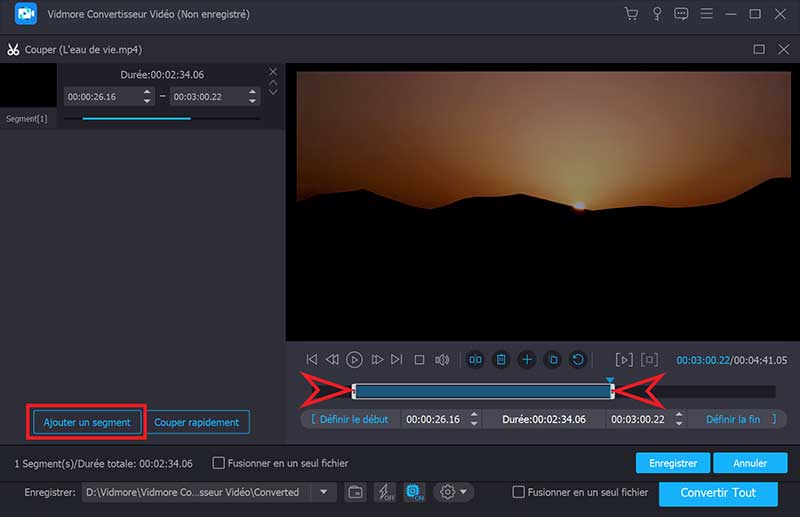Click 'Définir le début' link

coord(354,419)
